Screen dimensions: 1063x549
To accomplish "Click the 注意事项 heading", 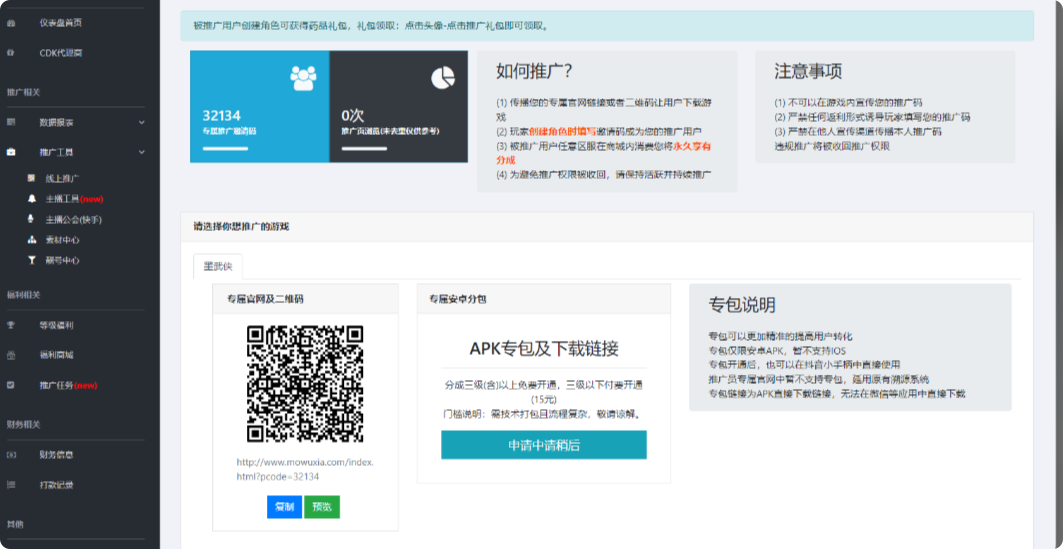I will pos(809,71).
